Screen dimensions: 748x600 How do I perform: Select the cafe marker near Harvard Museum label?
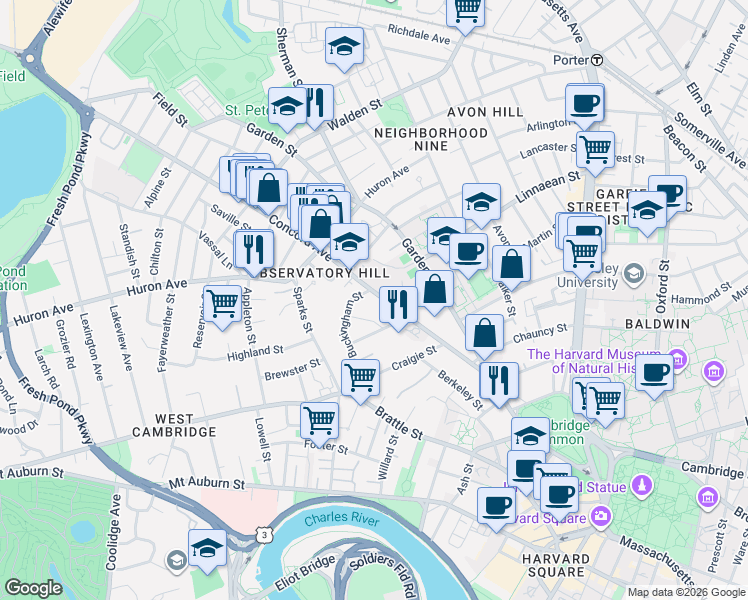(x=654, y=373)
